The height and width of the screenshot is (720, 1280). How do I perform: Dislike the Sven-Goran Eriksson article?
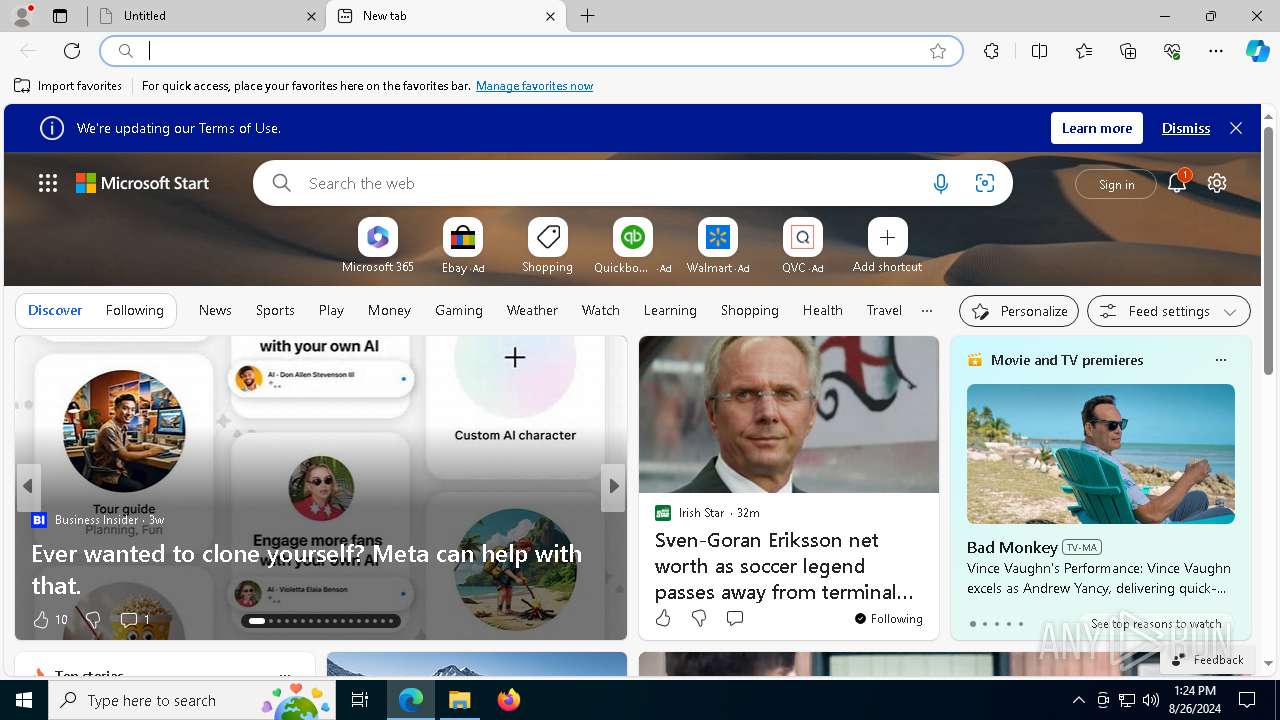point(699,619)
